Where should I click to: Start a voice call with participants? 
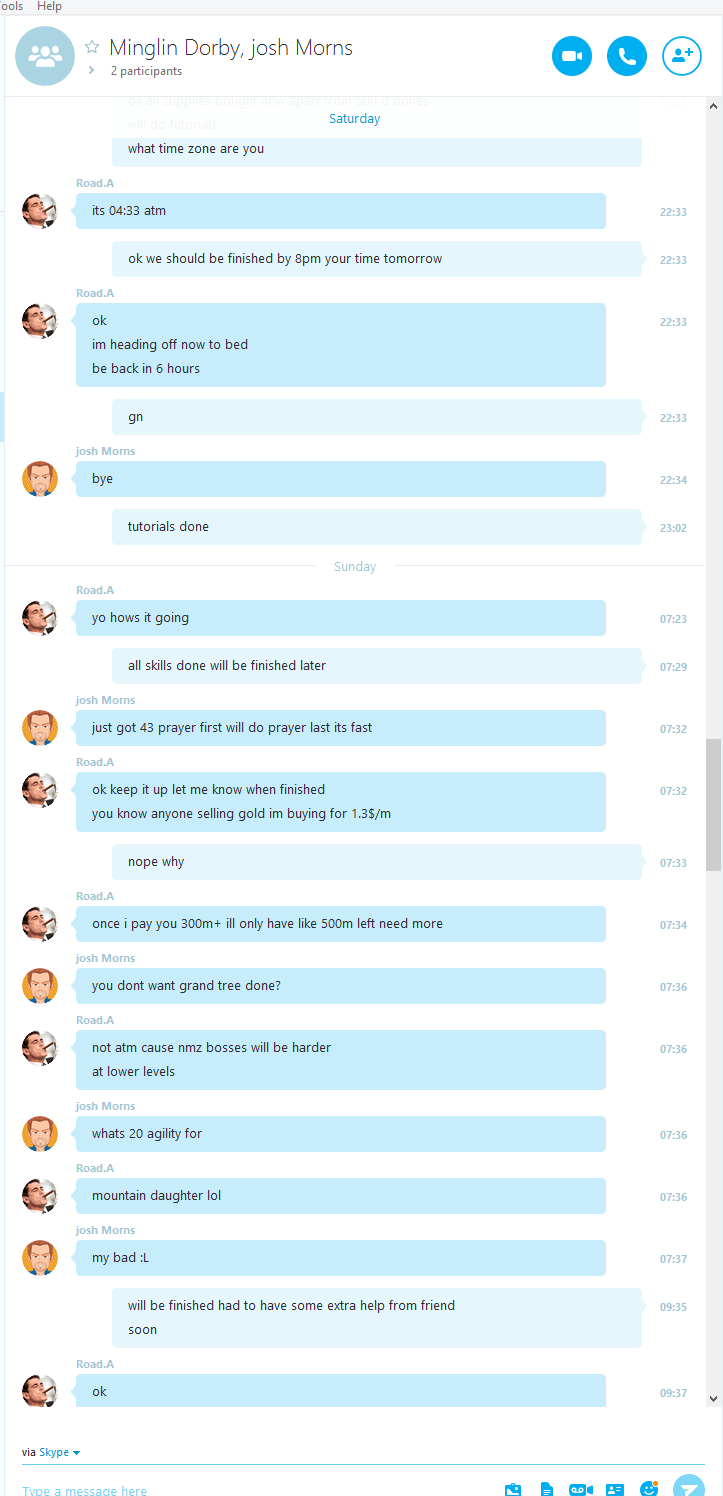click(627, 56)
